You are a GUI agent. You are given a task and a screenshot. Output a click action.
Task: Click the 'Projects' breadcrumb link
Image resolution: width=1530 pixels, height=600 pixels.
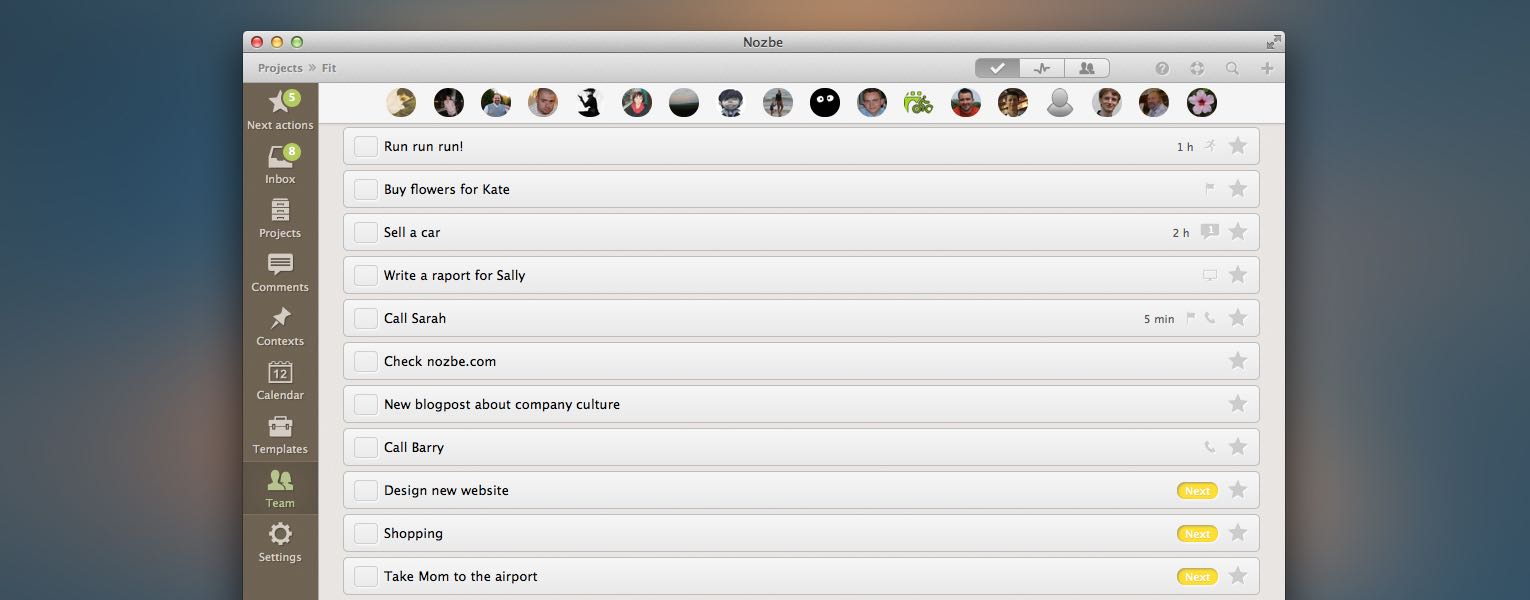[280, 68]
